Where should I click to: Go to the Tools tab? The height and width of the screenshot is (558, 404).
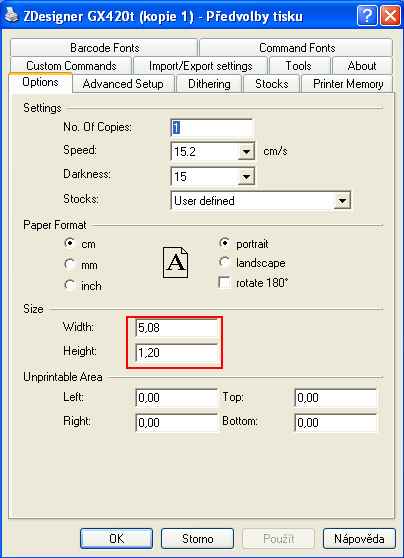(x=299, y=65)
